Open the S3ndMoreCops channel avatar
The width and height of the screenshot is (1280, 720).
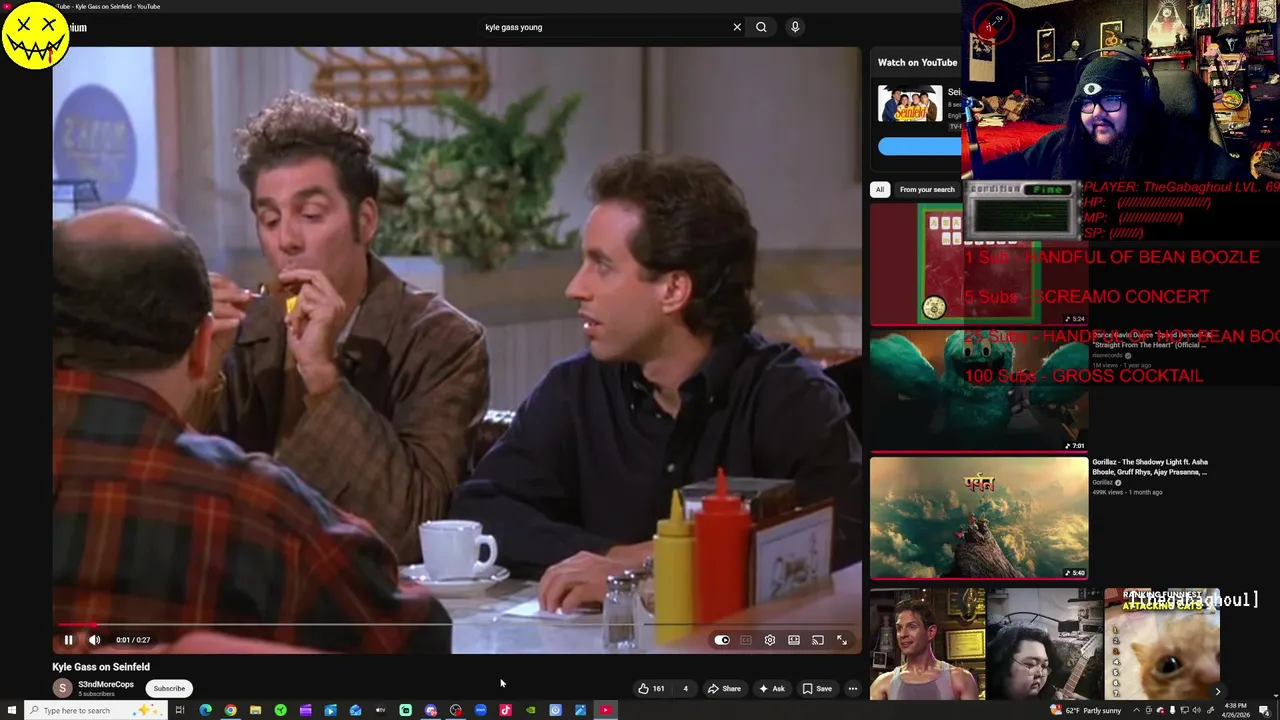(63, 688)
